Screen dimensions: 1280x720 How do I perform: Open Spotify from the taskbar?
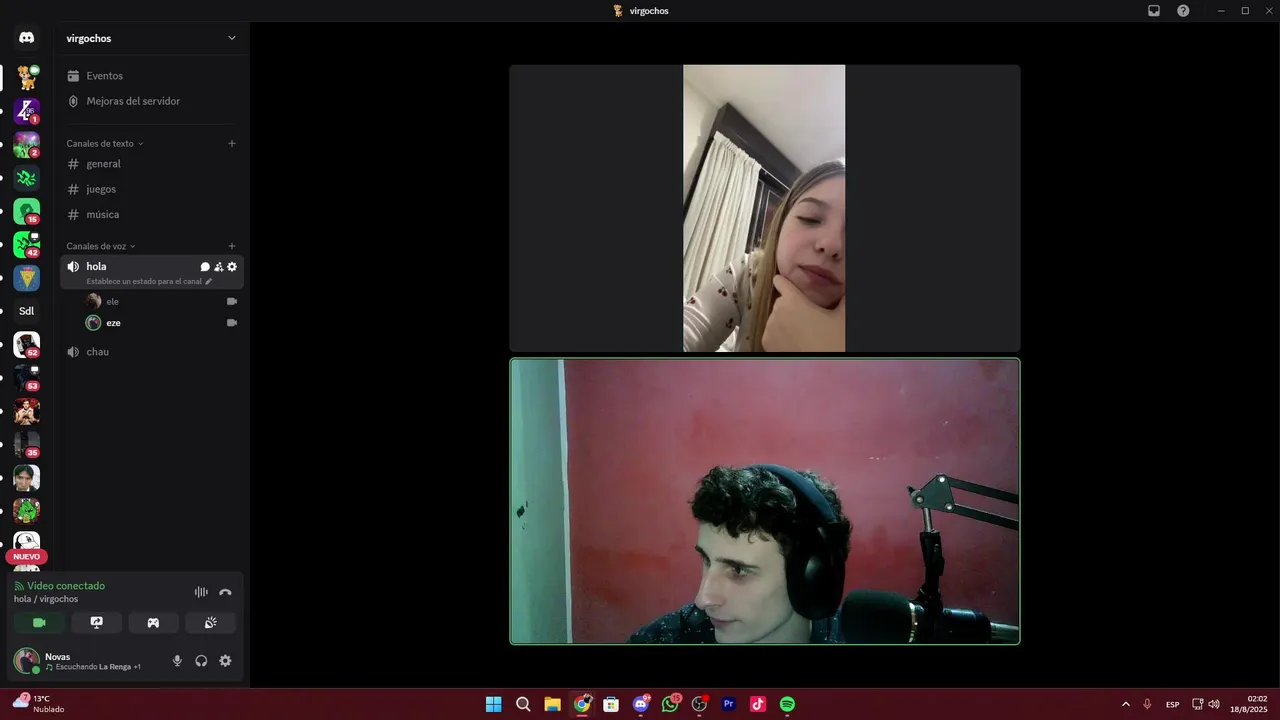click(x=787, y=704)
